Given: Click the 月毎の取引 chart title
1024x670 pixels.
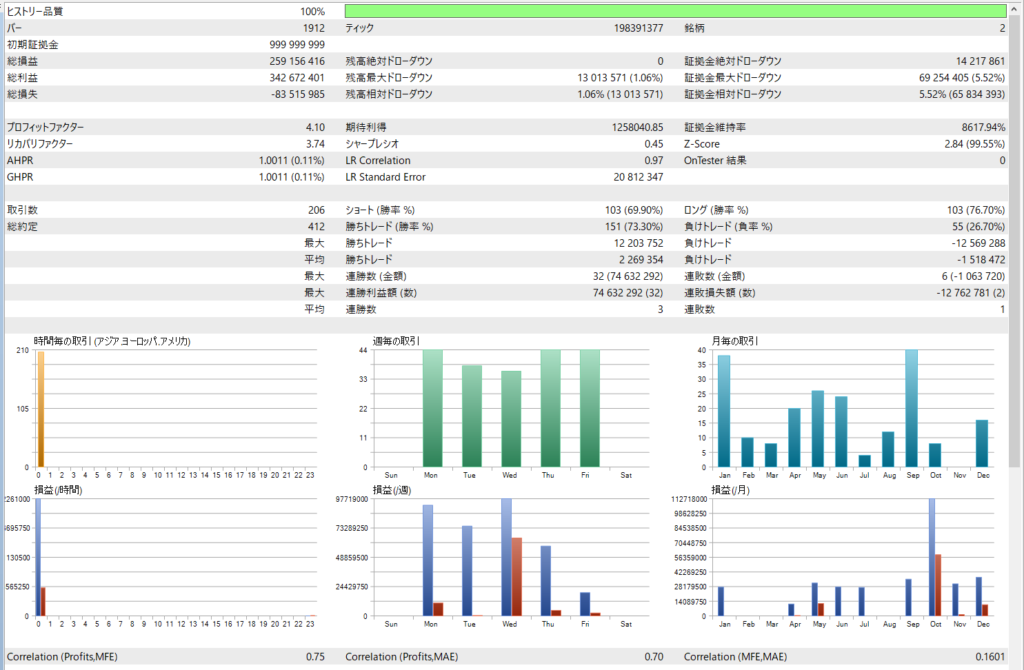Looking at the screenshot, I should (x=734, y=341).
